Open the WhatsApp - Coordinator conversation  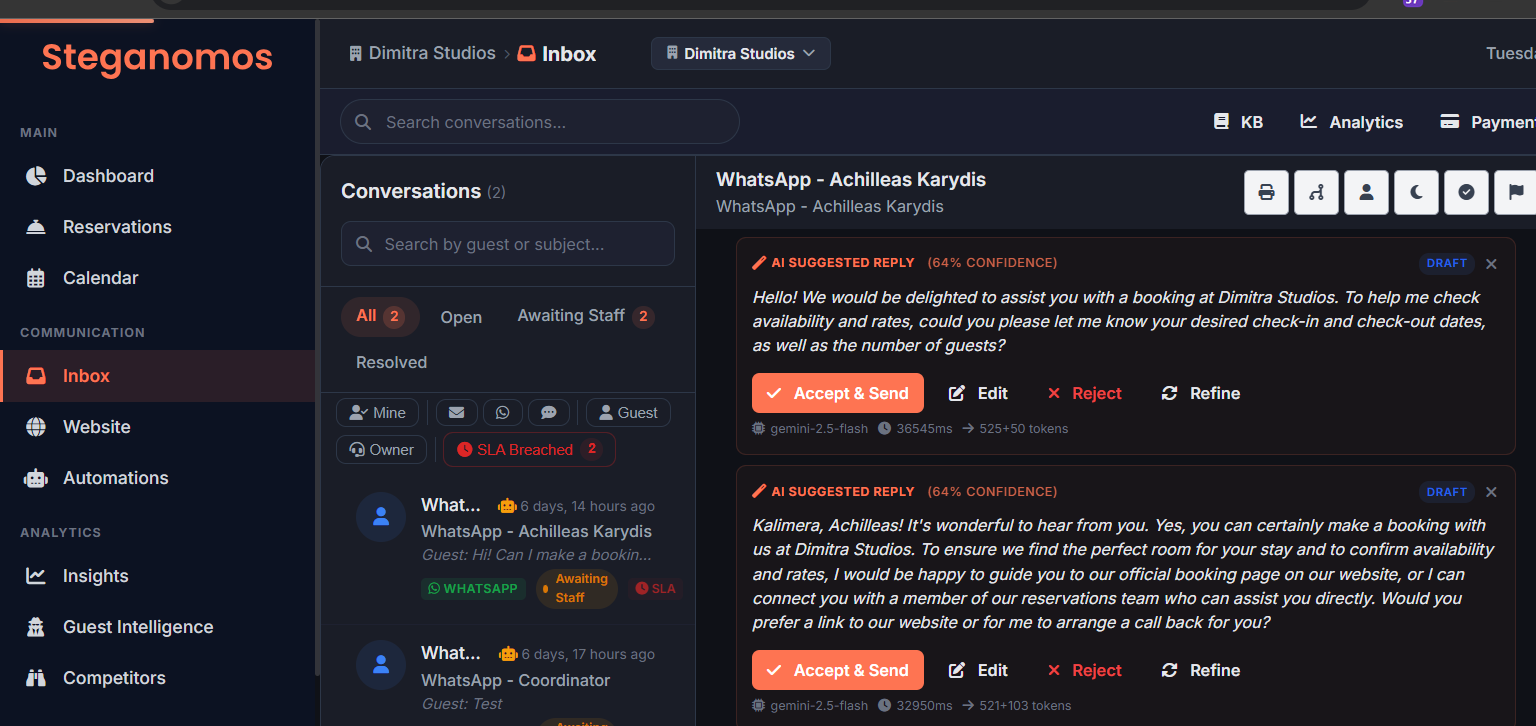pyautogui.click(x=508, y=676)
